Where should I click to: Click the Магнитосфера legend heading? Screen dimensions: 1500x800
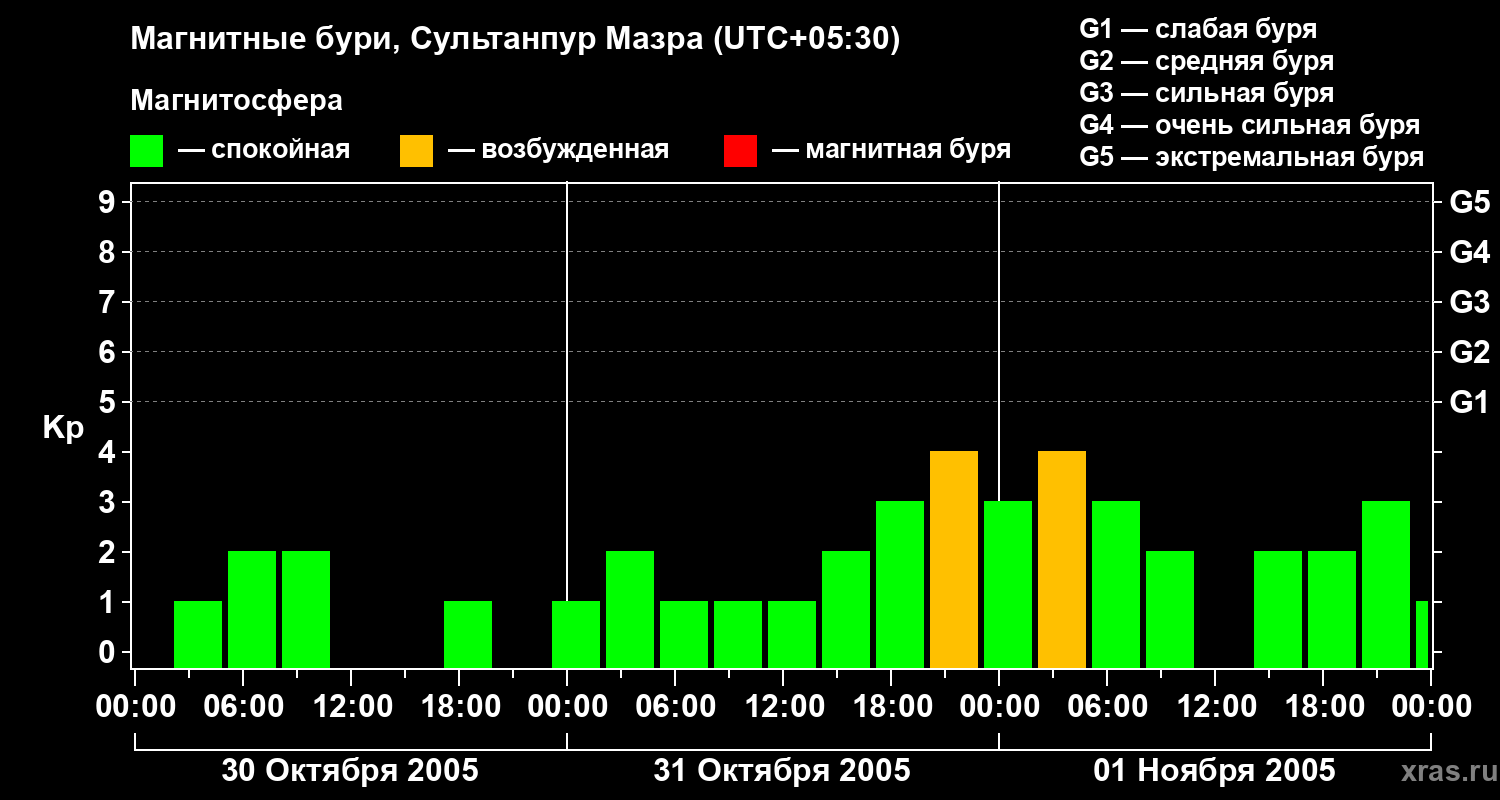click(236, 101)
